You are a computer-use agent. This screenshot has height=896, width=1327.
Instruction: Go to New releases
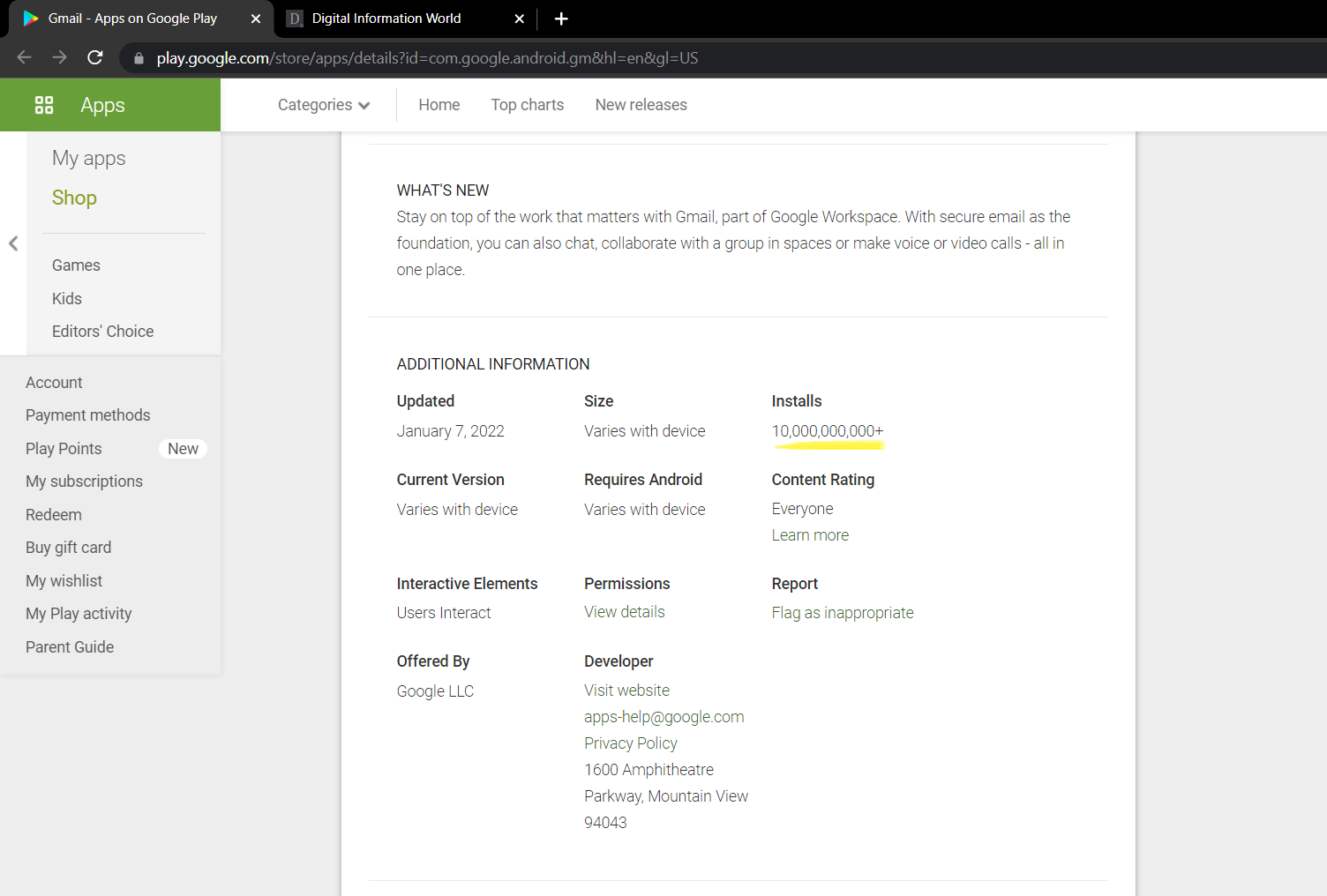pyautogui.click(x=641, y=105)
